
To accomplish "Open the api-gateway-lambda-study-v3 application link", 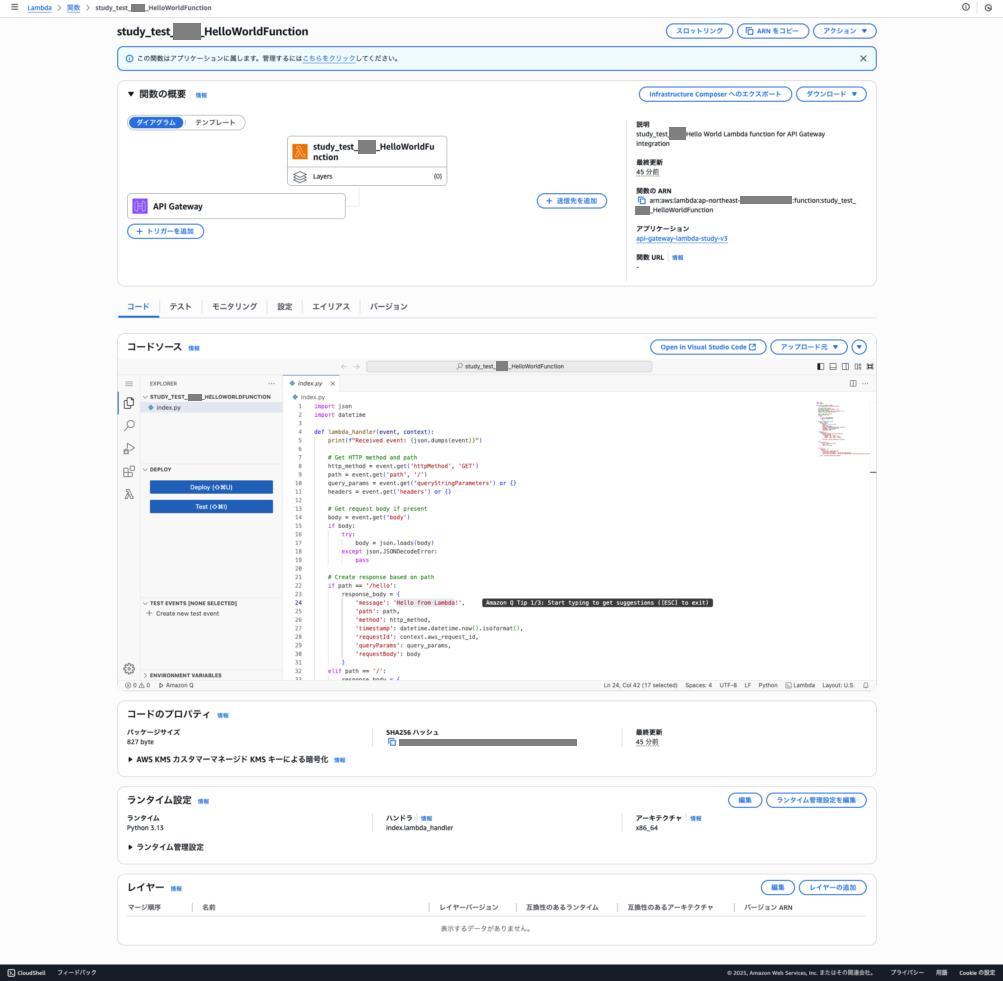I will point(681,239).
